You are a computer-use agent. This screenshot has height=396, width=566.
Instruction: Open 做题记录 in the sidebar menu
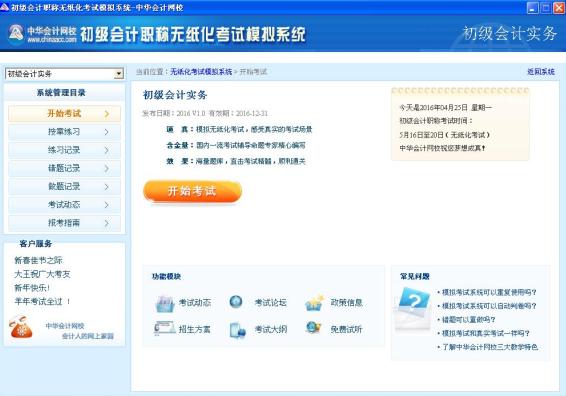(64, 187)
